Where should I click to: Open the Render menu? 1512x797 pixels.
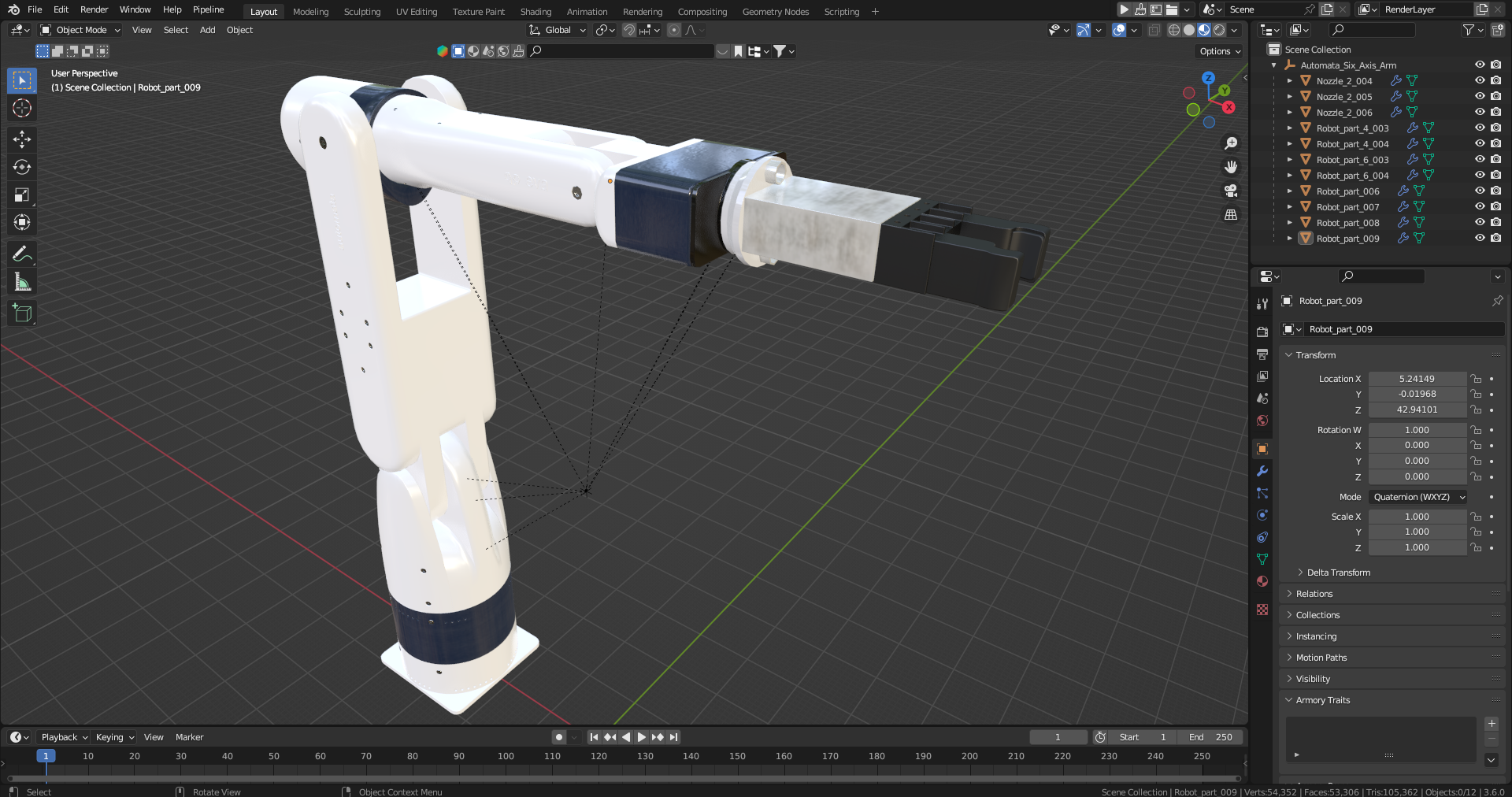pos(94,9)
